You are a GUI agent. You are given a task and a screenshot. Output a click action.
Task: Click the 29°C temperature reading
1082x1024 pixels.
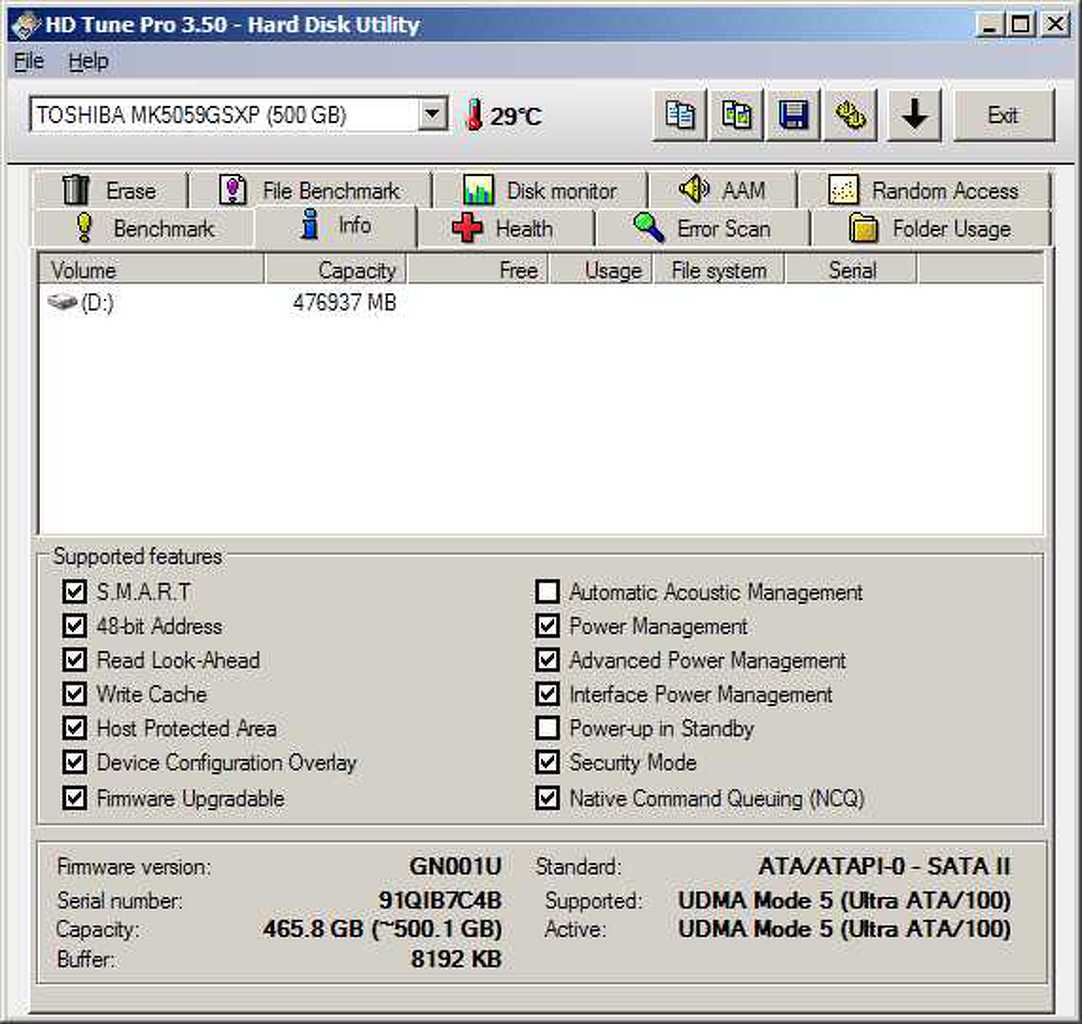click(x=515, y=116)
